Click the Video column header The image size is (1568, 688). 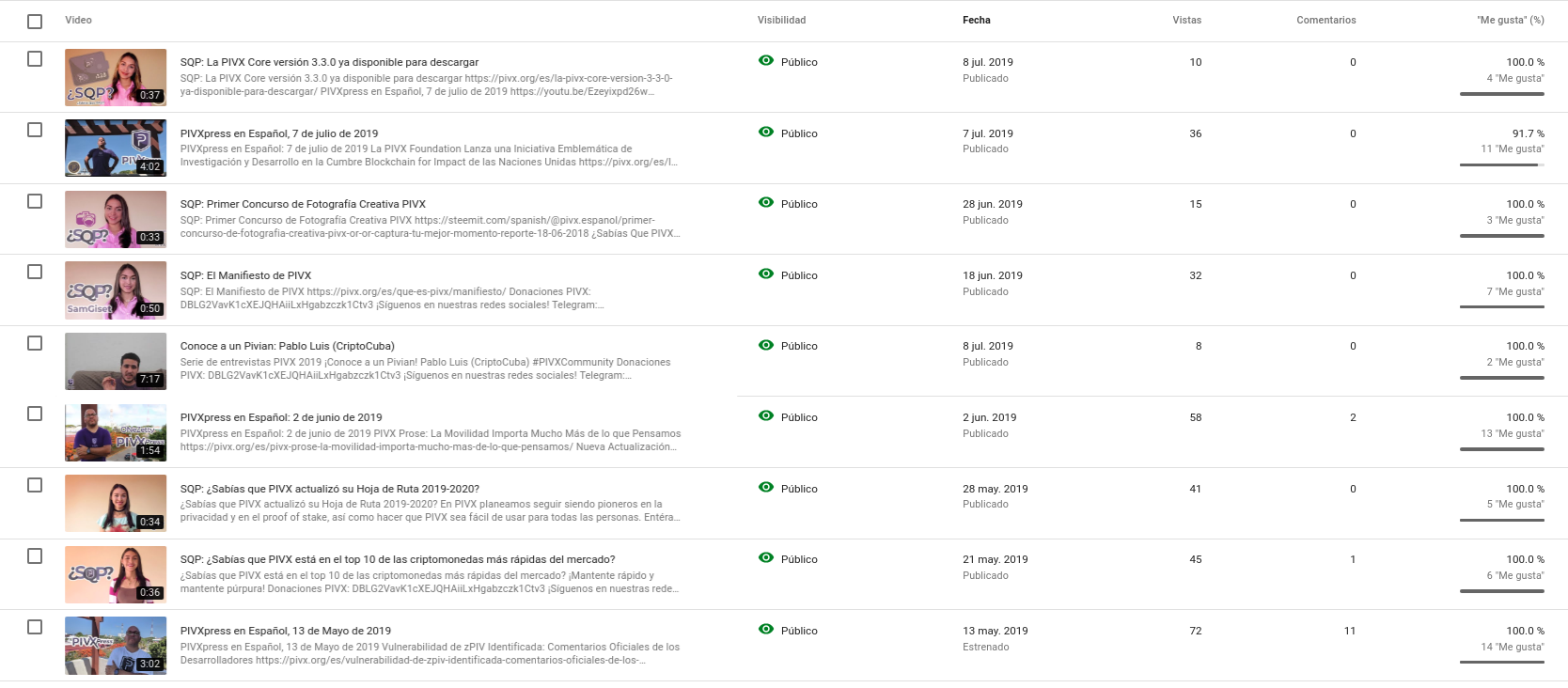(78, 20)
